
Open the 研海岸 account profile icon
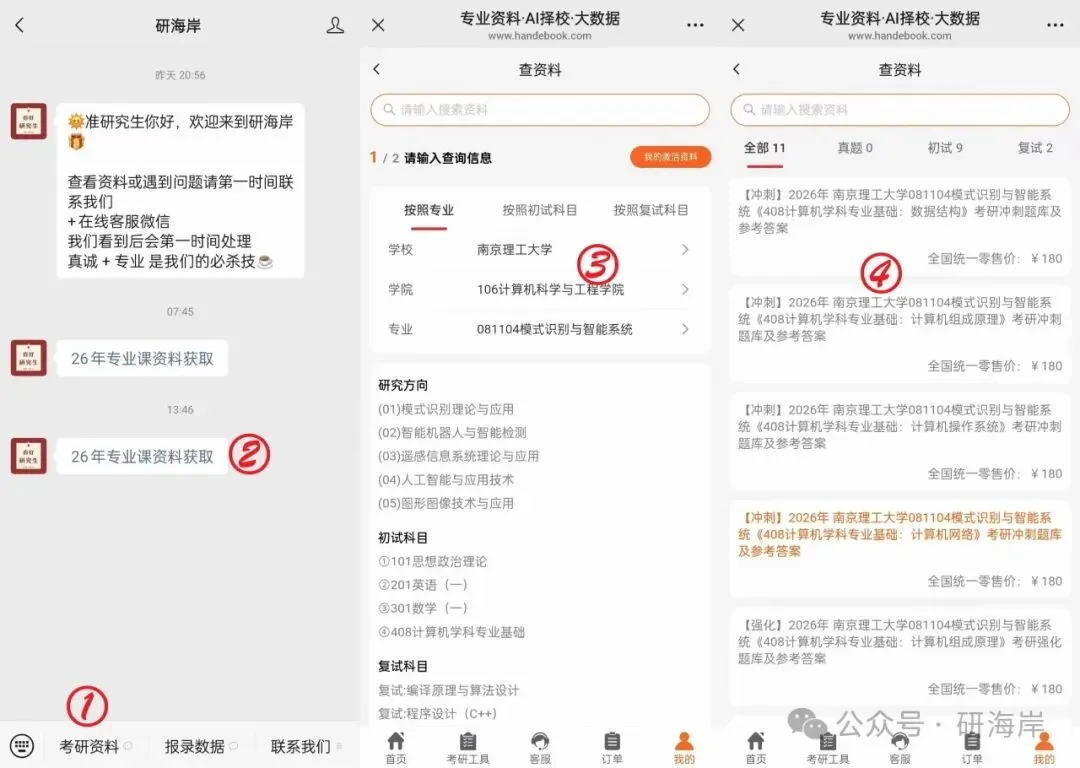pos(335,25)
